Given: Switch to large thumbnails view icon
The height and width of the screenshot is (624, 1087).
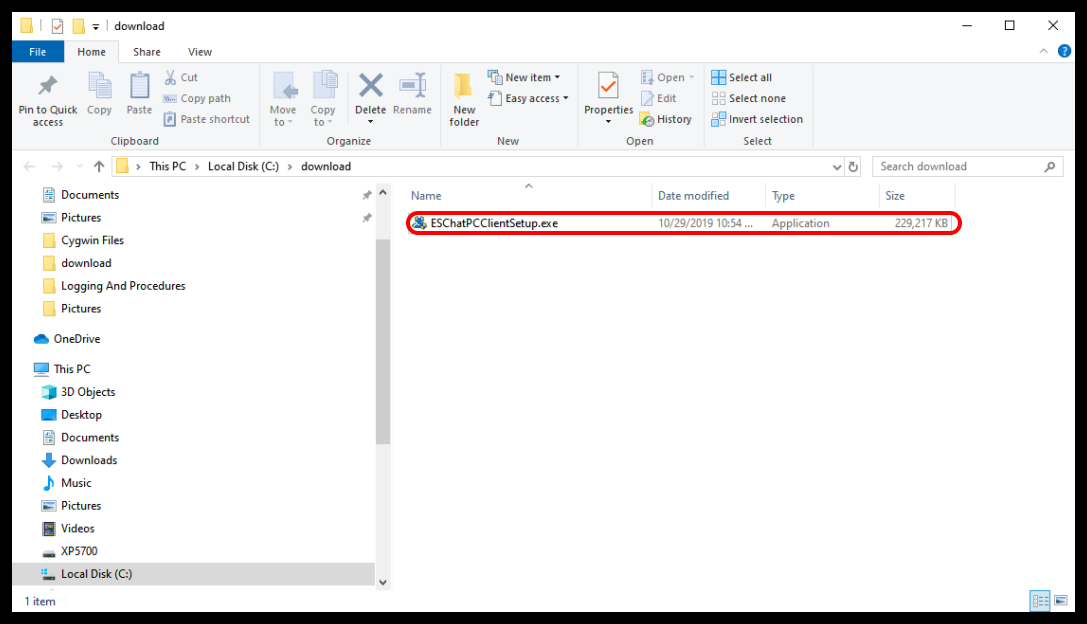Looking at the screenshot, I should click(1061, 600).
